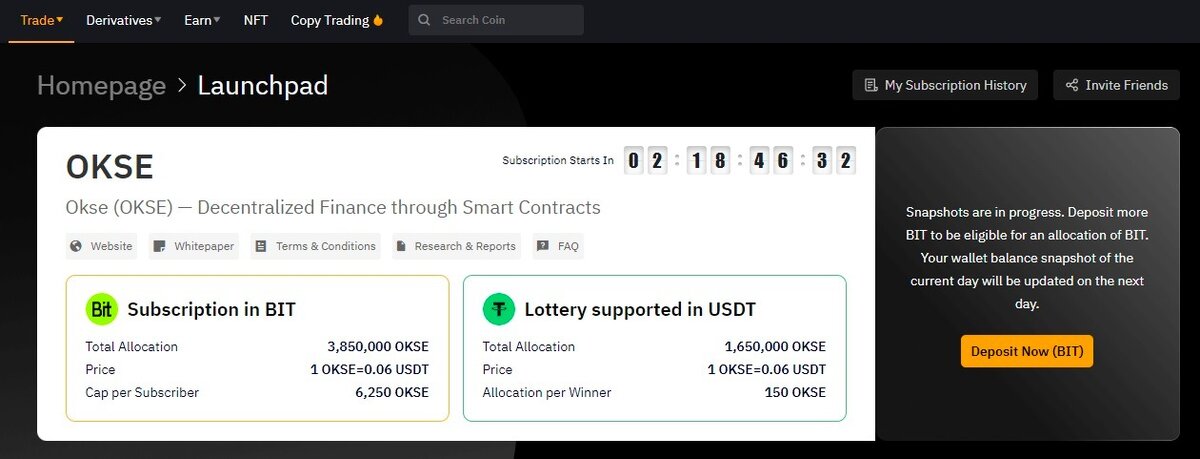Image resolution: width=1200 pixels, height=459 pixels.
Task: Open My Subscription History
Action: tap(945, 85)
